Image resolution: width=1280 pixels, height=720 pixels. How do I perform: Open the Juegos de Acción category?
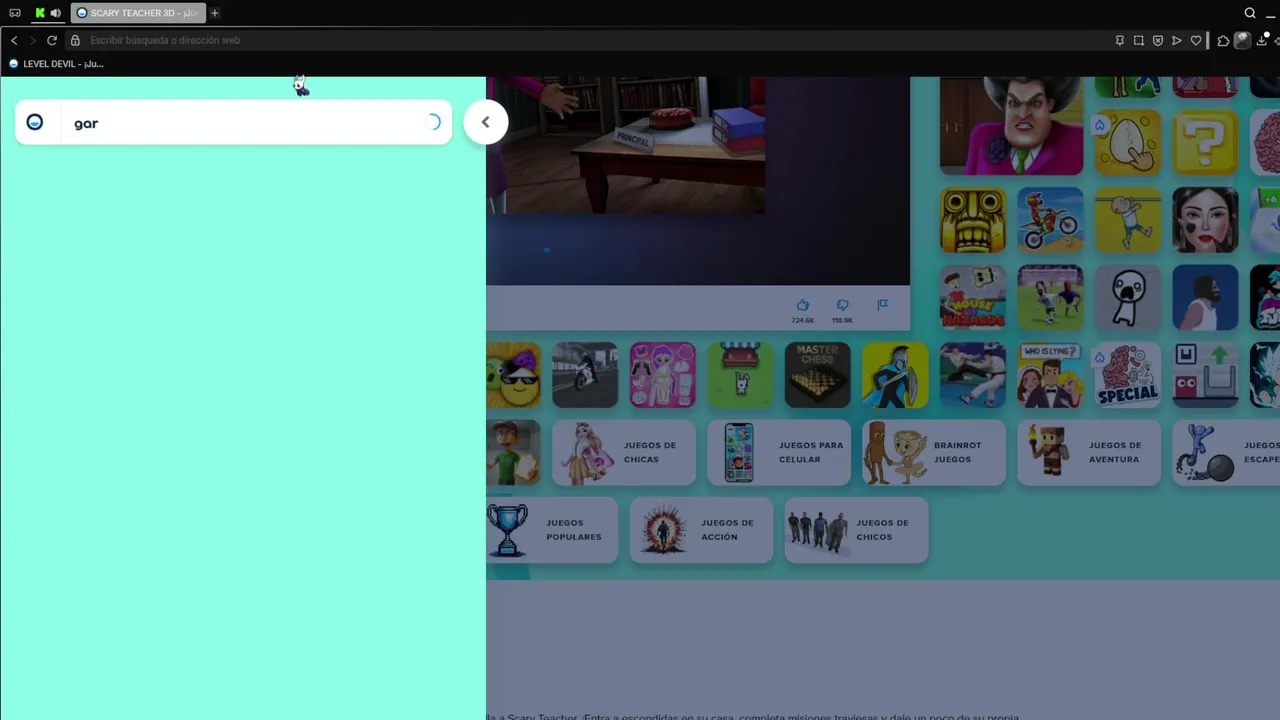[x=701, y=530]
